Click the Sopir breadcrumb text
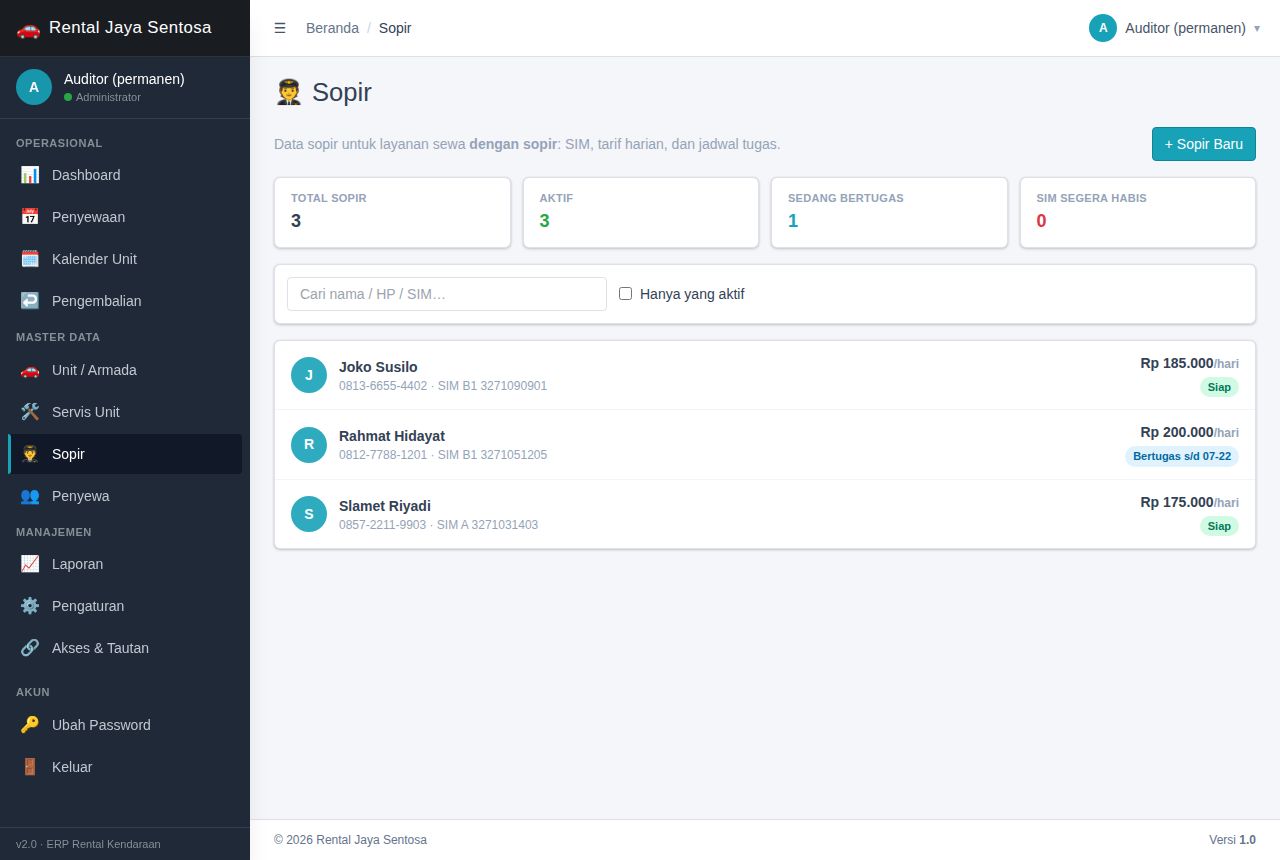Image resolution: width=1280 pixels, height=860 pixels. (x=395, y=28)
